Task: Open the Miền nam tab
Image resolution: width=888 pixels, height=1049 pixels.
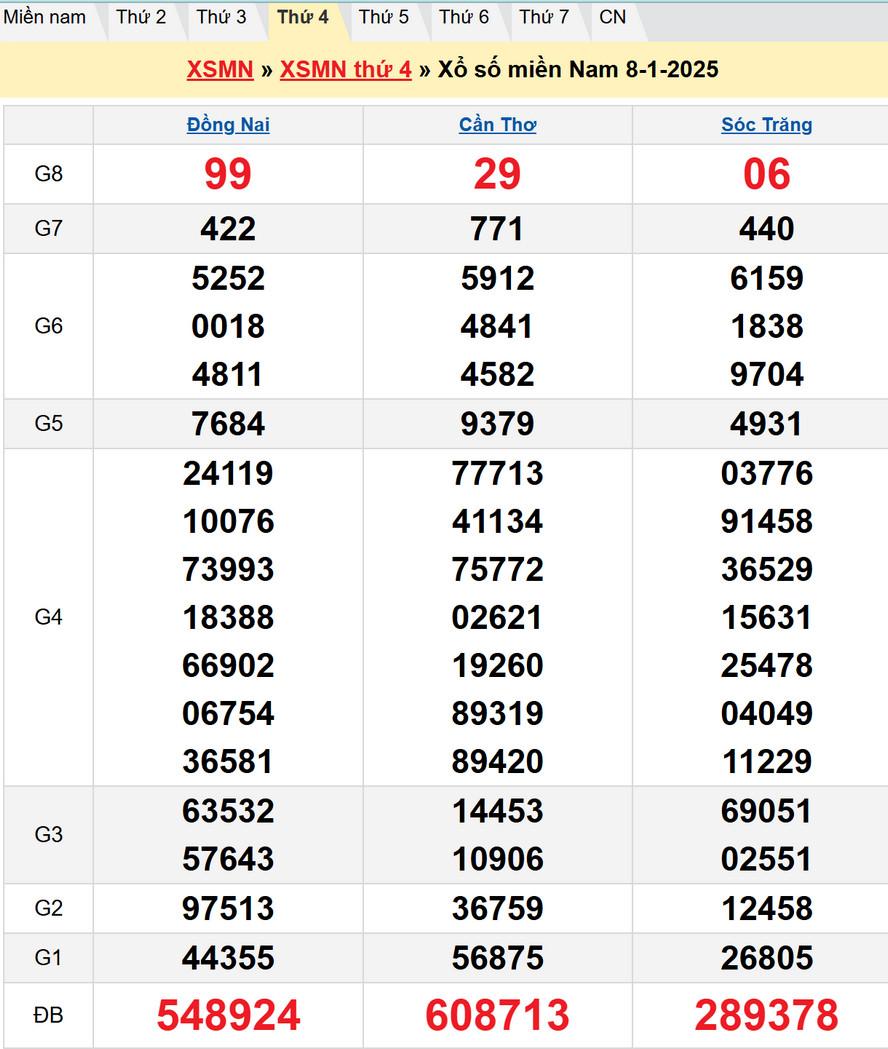Action: (45, 17)
